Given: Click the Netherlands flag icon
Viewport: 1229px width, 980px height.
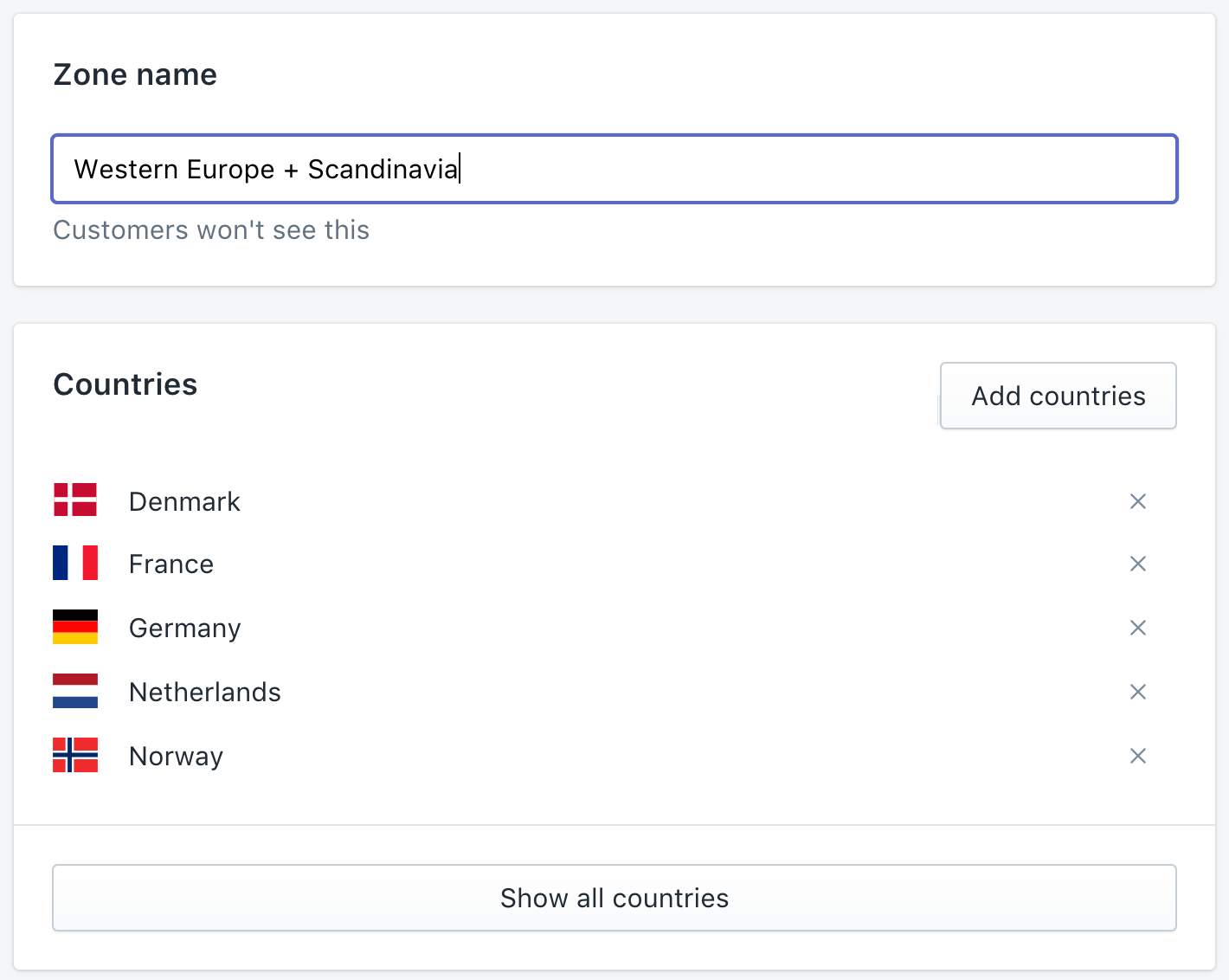Looking at the screenshot, I should click(75, 691).
